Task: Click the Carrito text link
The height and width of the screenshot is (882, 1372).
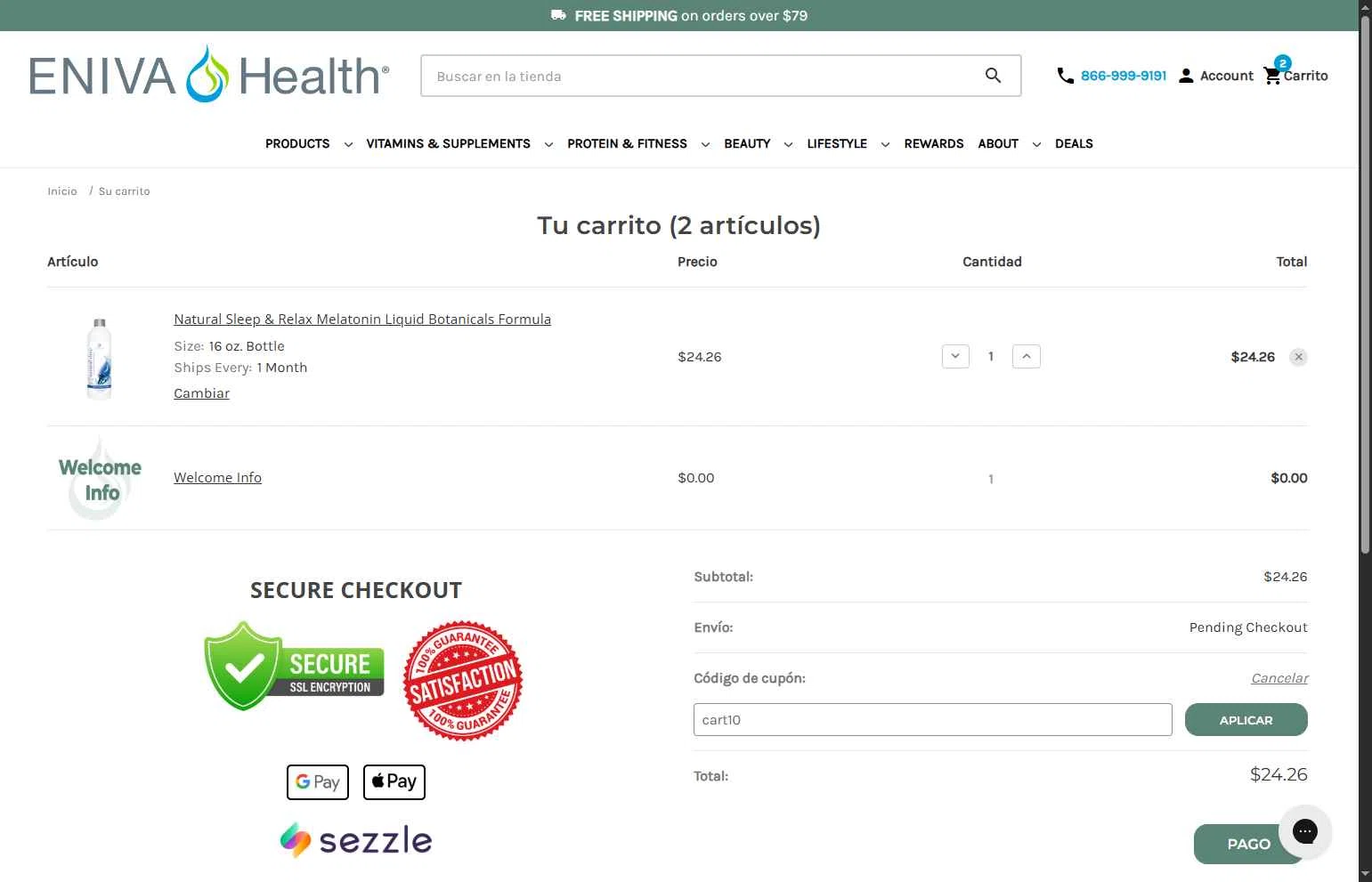Action: (1306, 76)
